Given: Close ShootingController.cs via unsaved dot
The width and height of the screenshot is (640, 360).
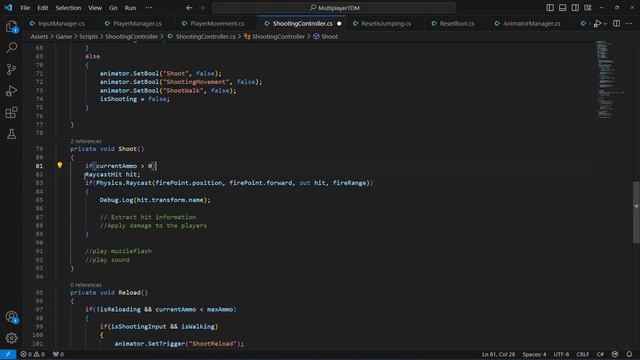Looking at the screenshot, I should [339, 24].
